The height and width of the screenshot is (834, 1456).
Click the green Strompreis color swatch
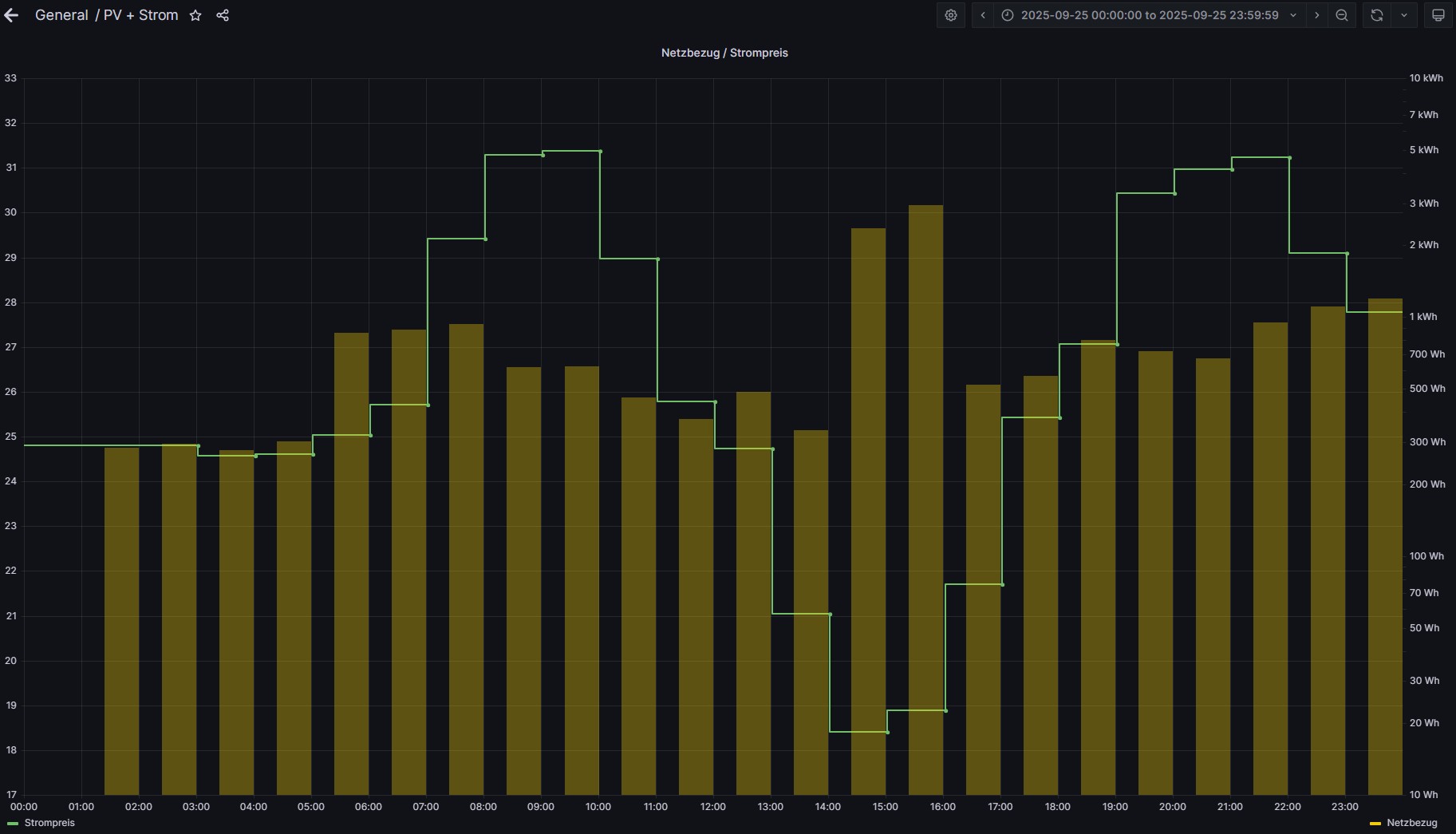pos(13,823)
